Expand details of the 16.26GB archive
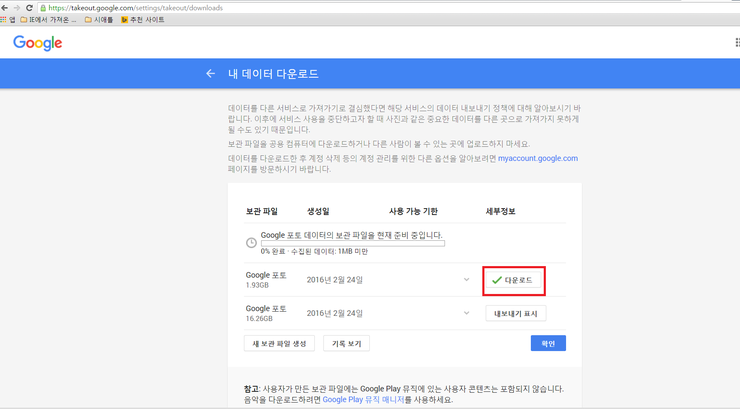Image resolution: width=740 pixels, height=409 pixels. [466, 313]
